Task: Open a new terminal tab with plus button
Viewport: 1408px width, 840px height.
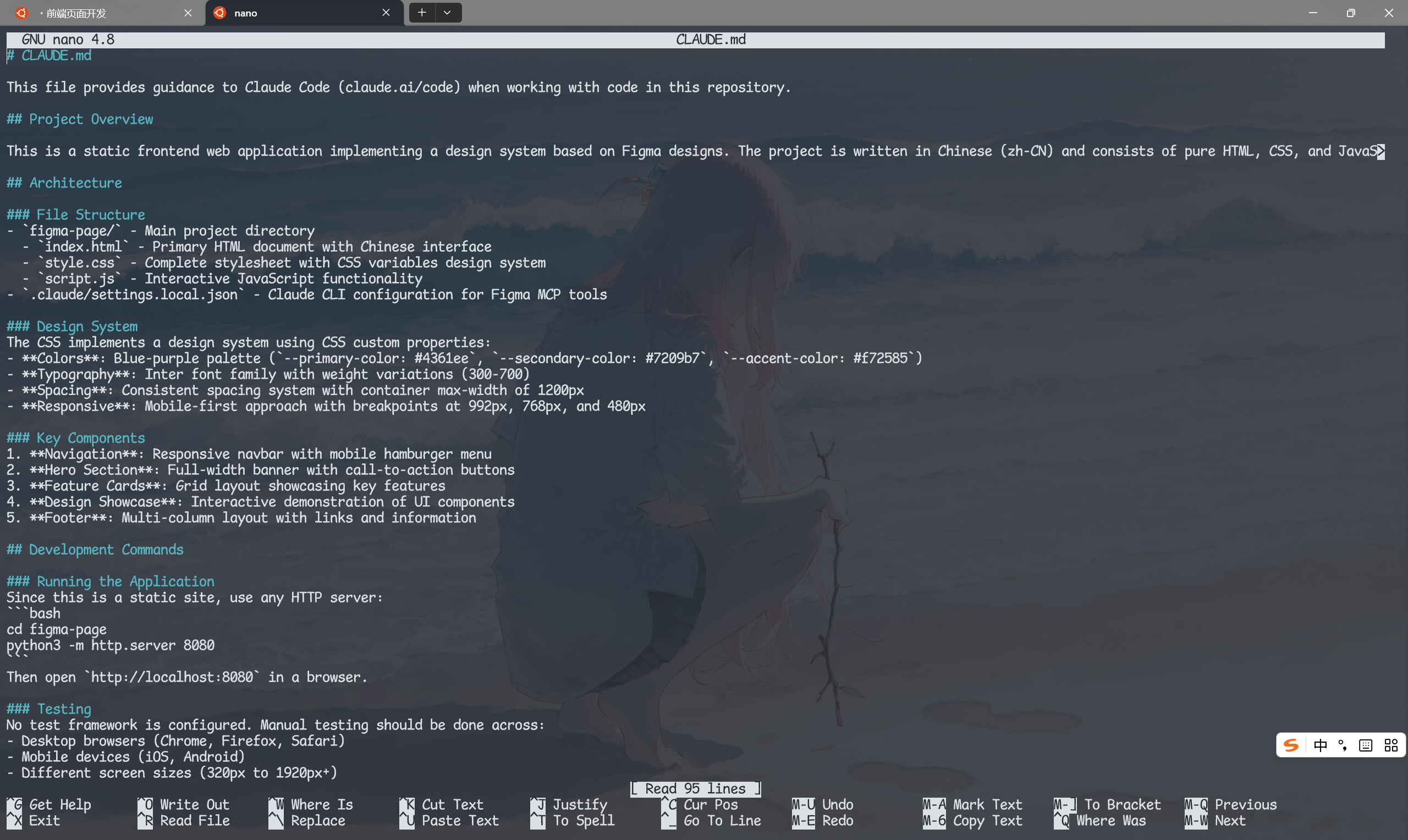Action: pyautogui.click(x=422, y=13)
